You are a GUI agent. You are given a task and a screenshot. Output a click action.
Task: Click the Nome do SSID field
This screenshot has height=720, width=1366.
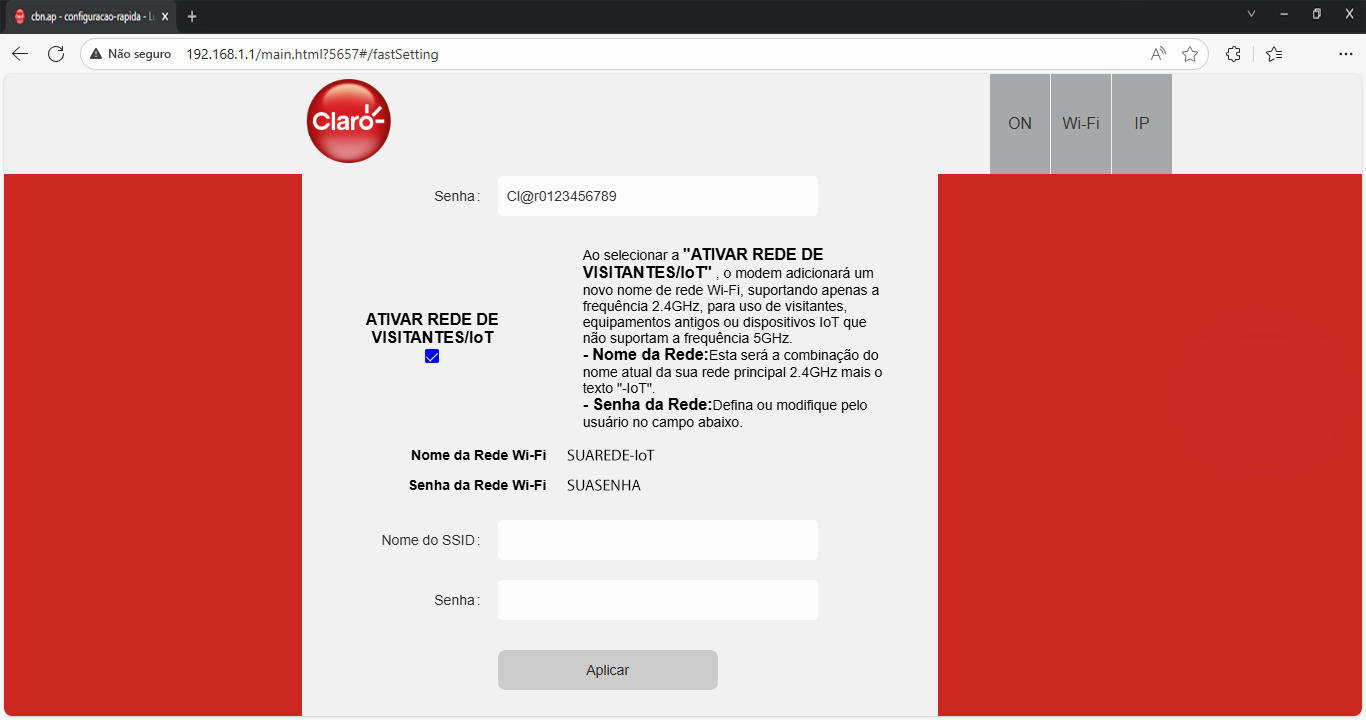tap(657, 540)
